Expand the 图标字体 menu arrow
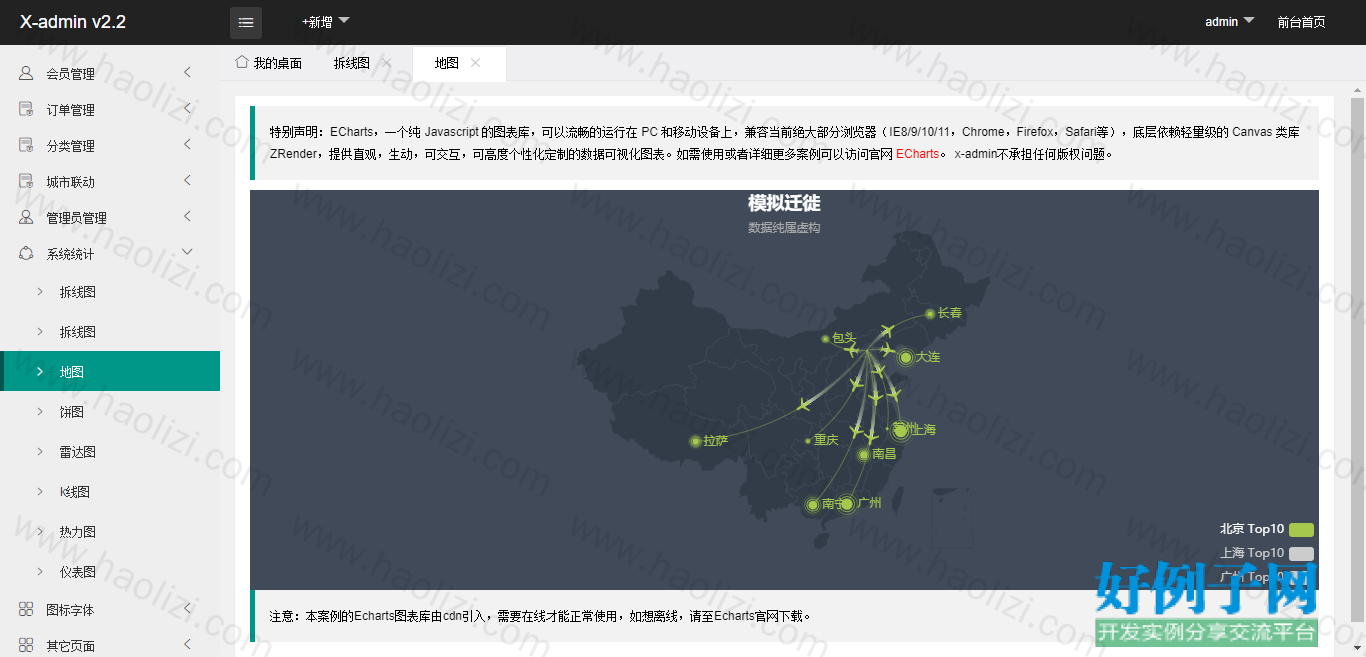1366x657 pixels. 187,608
